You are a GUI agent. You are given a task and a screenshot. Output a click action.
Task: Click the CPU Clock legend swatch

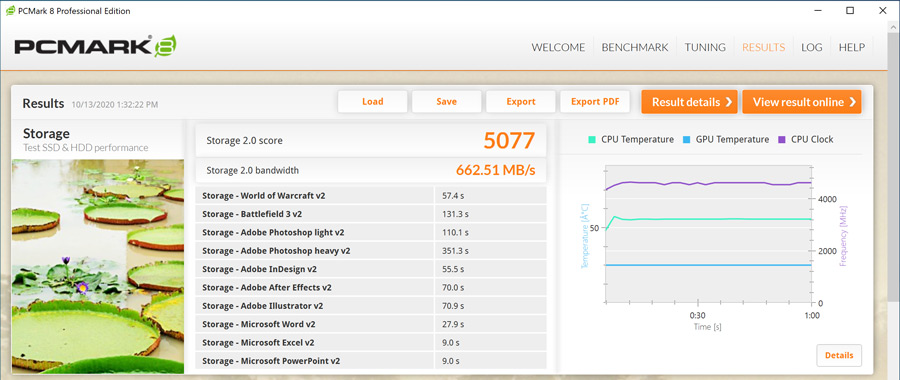point(782,139)
